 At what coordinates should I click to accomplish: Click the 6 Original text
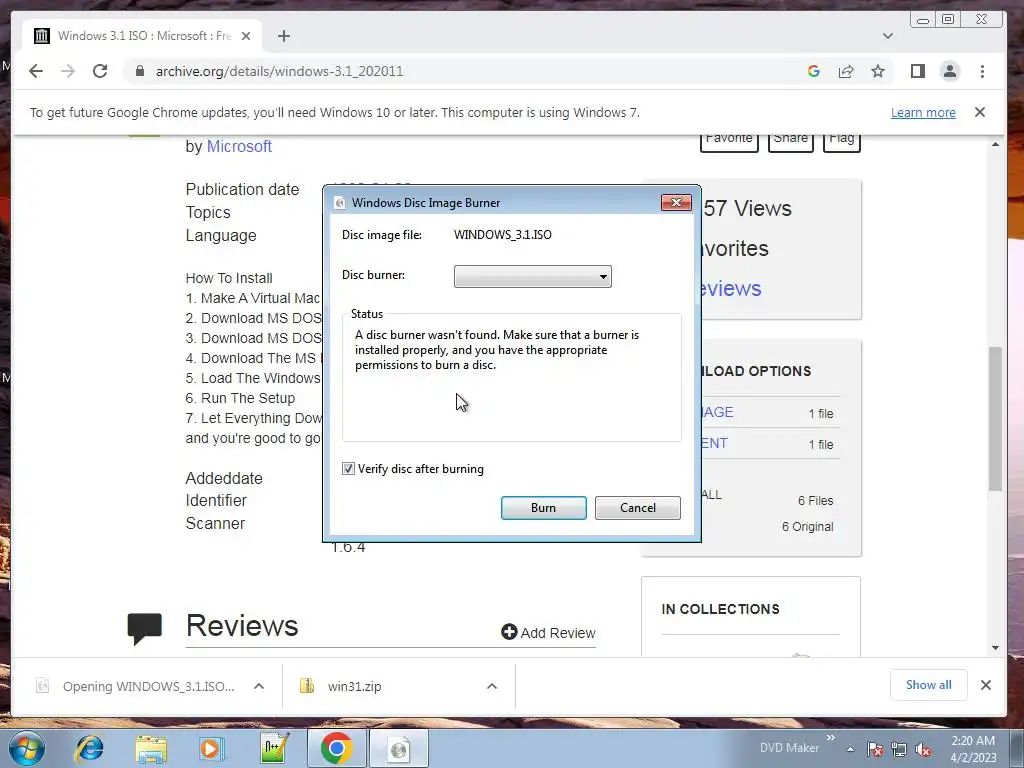click(808, 527)
